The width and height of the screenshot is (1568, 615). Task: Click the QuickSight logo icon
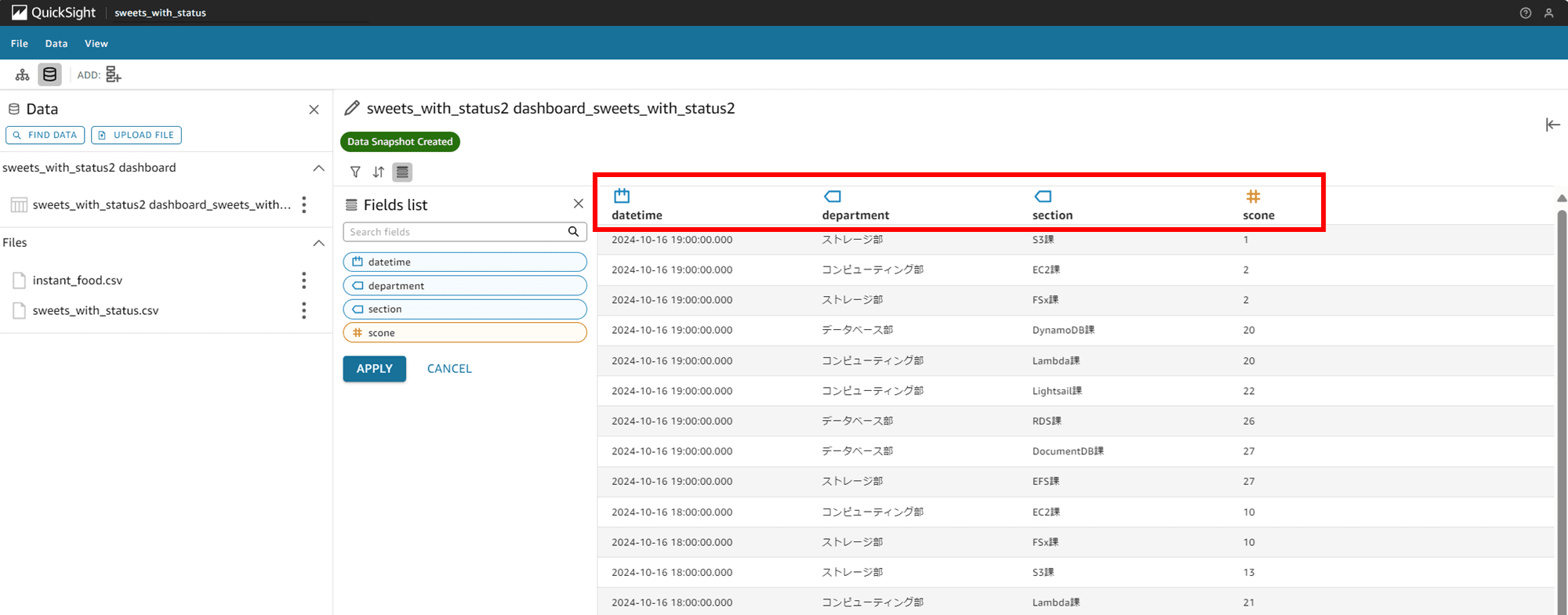(x=19, y=13)
